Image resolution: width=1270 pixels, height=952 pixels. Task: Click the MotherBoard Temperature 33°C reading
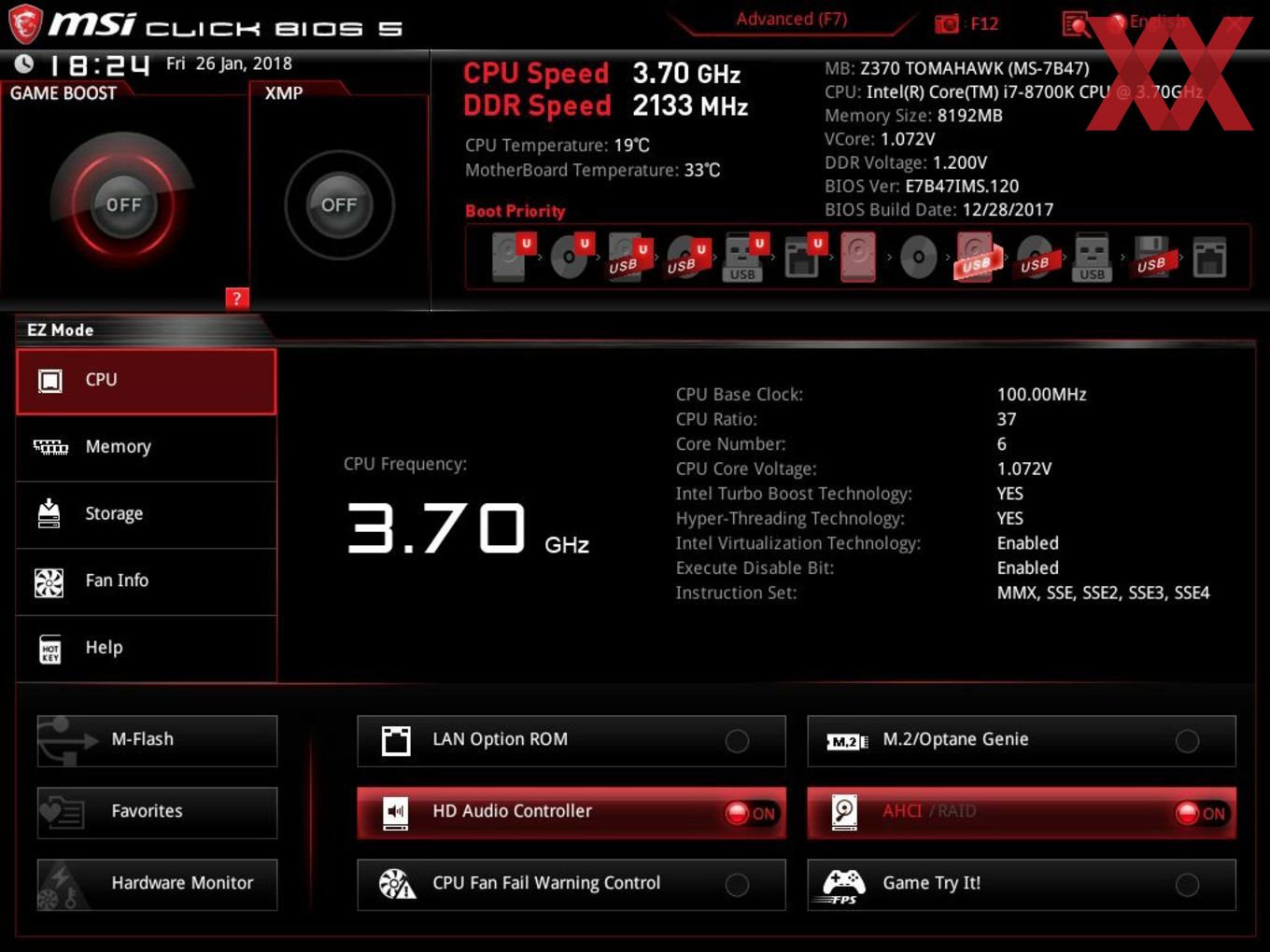click(x=593, y=170)
